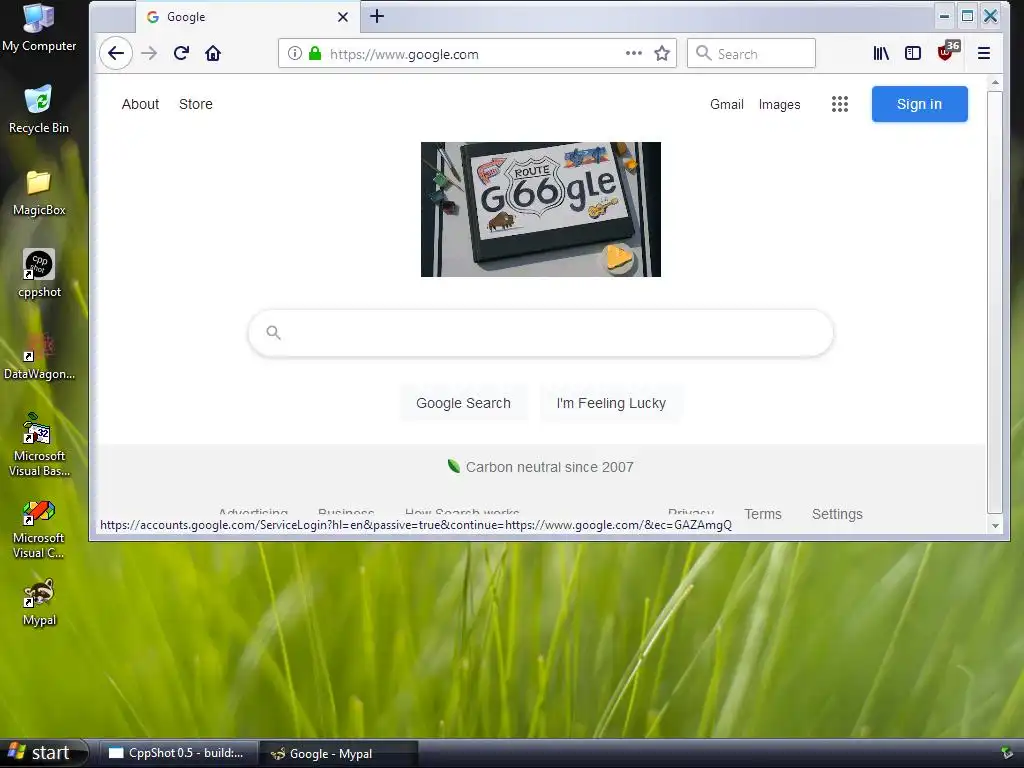Screen dimensions: 1024x768
Task: Launch the cppshot shortcut
Action: (39, 274)
